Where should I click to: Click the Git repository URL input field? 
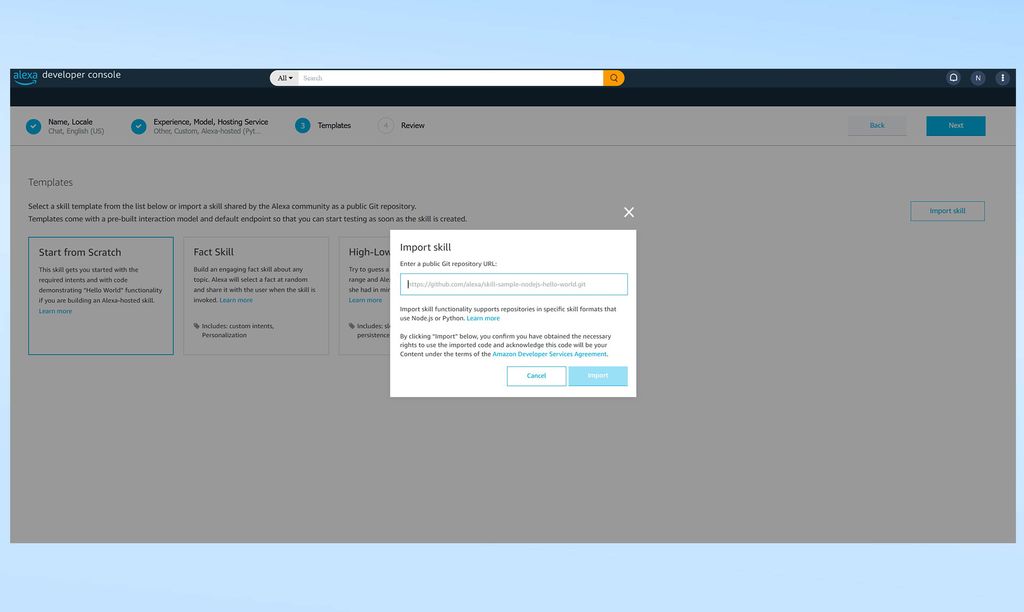513,284
